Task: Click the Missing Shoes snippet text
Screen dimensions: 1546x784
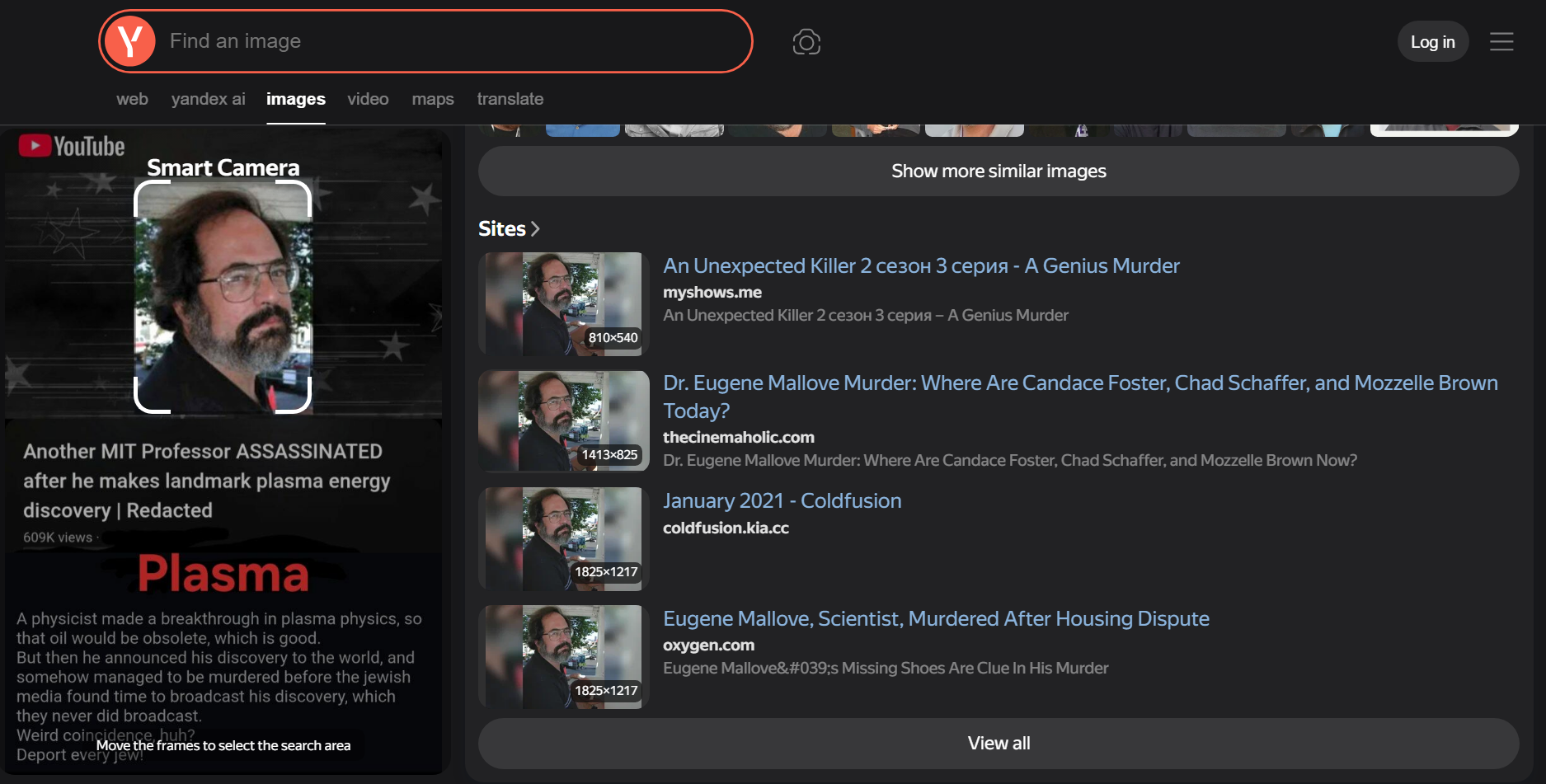Action: [x=886, y=669]
